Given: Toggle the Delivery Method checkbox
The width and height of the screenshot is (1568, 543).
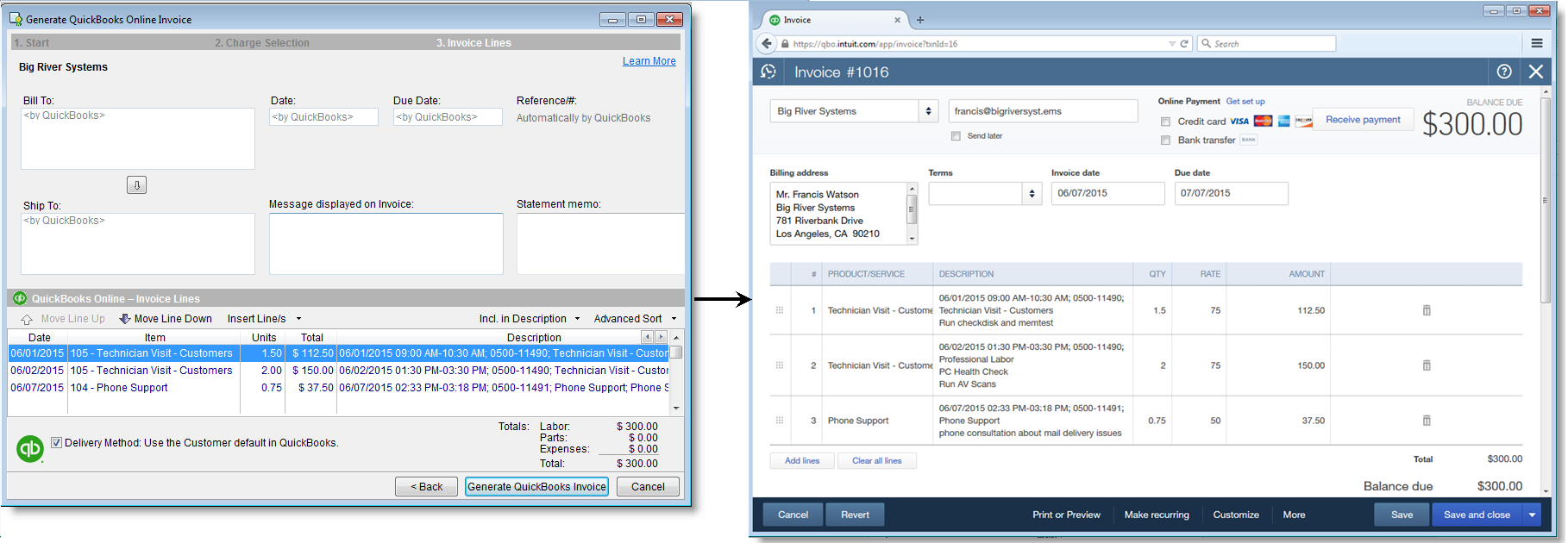Looking at the screenshot, I should (56, 443).
